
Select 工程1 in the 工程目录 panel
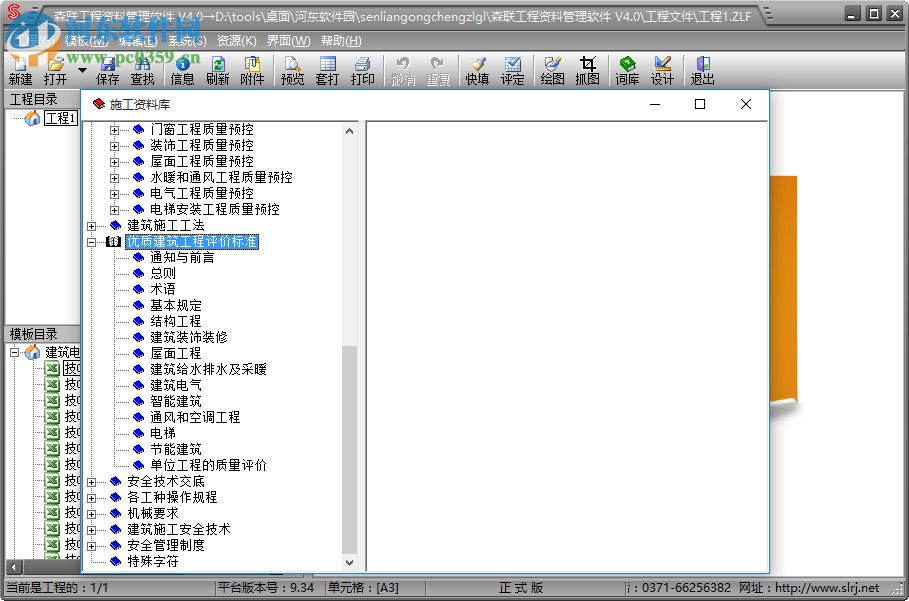click(60, 118)
